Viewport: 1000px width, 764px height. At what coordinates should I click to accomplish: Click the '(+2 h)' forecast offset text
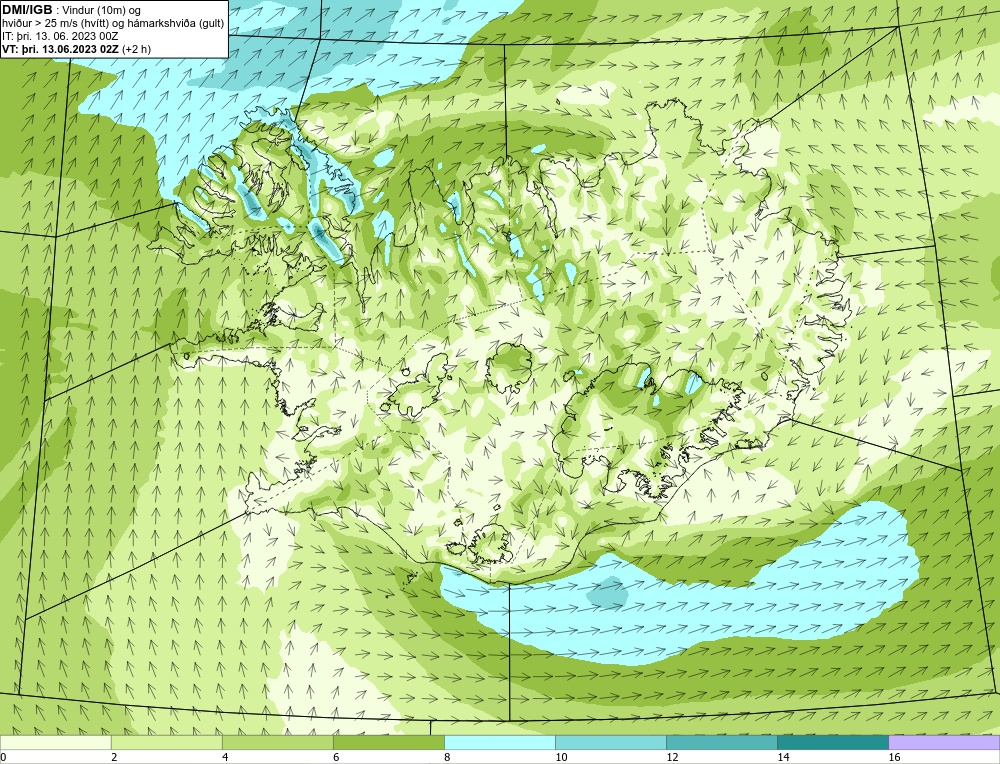click(136, 49)
